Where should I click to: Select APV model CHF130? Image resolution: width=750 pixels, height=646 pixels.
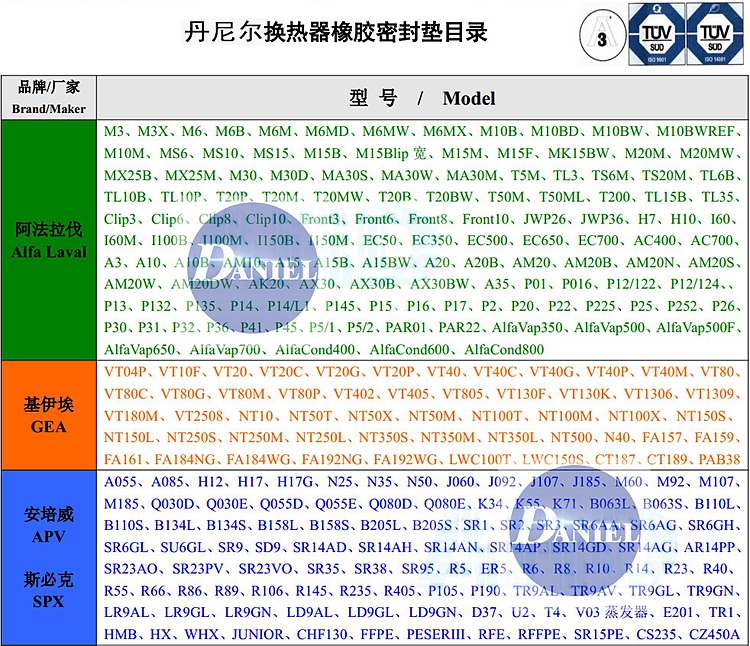[321, 635]
